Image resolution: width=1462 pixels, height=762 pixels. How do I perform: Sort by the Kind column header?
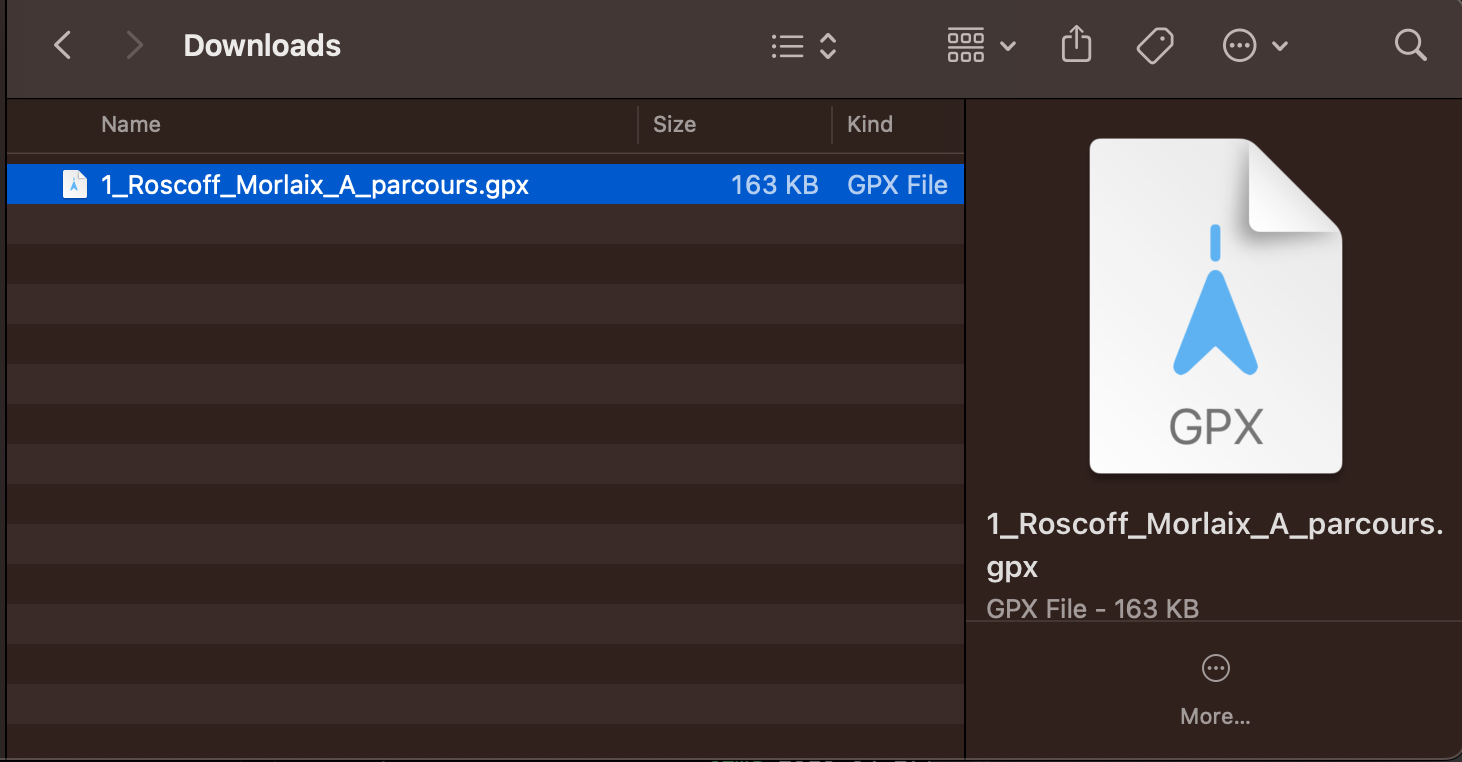pos(870,124)
